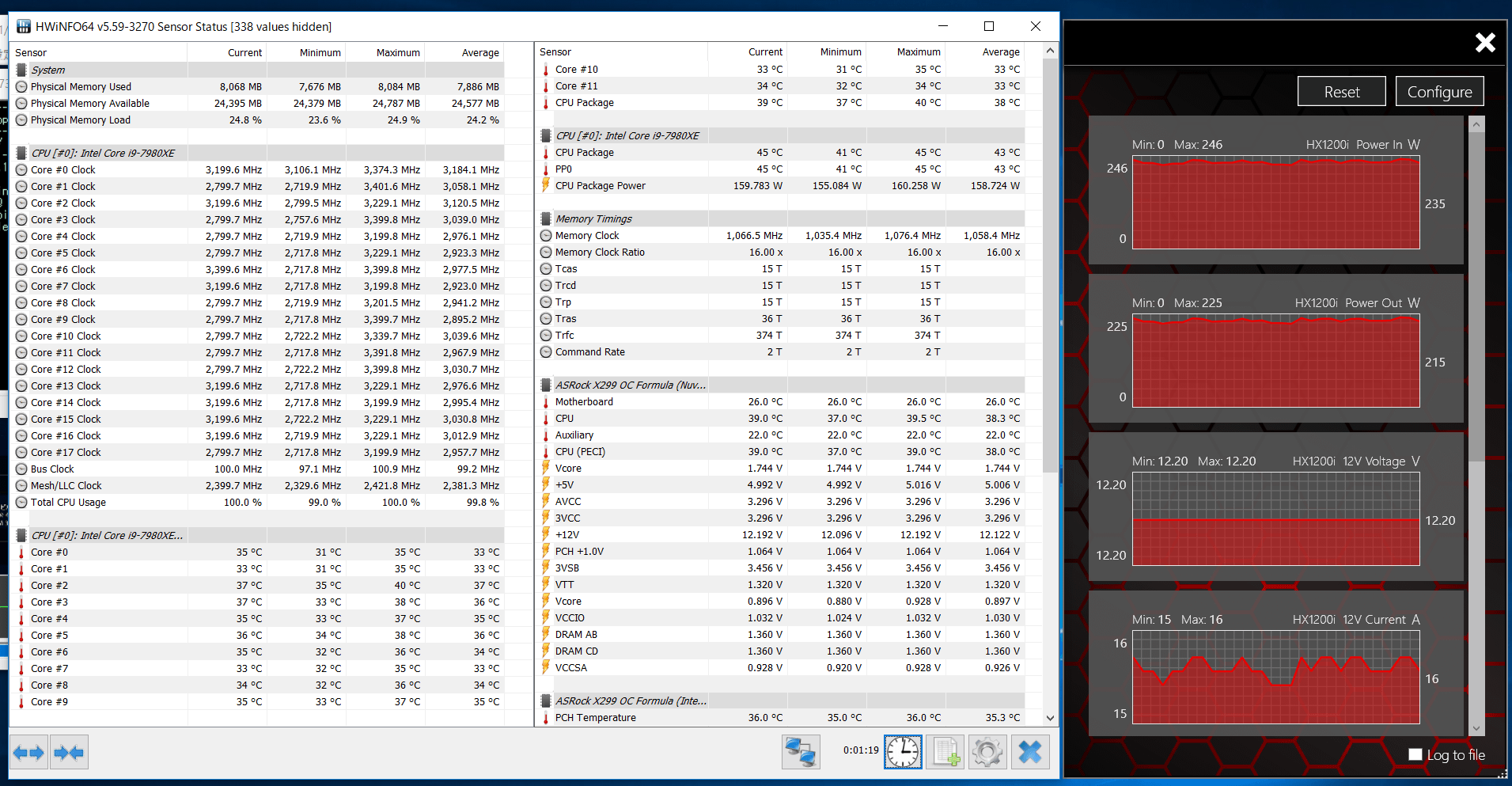1512x786 pixels.
Task: Click the PCH Temperature thermometer icon
Action: 546,717
